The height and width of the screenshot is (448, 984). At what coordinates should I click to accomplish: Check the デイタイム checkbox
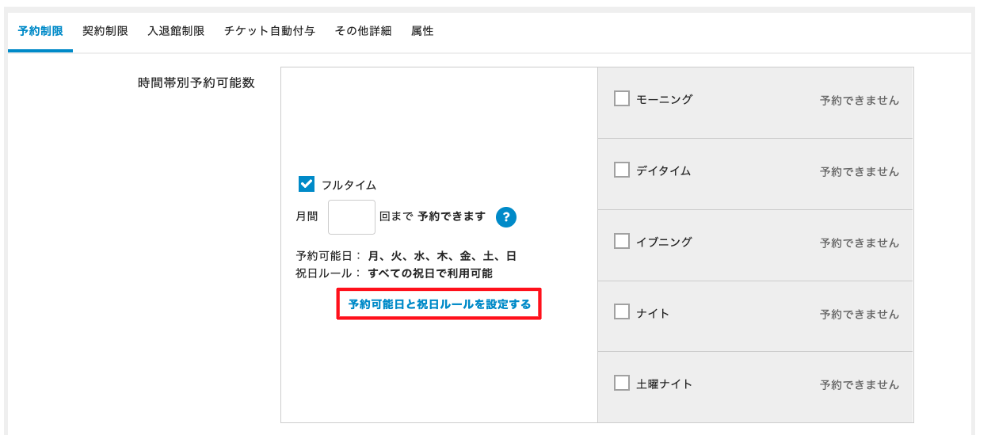pos(621,171)
